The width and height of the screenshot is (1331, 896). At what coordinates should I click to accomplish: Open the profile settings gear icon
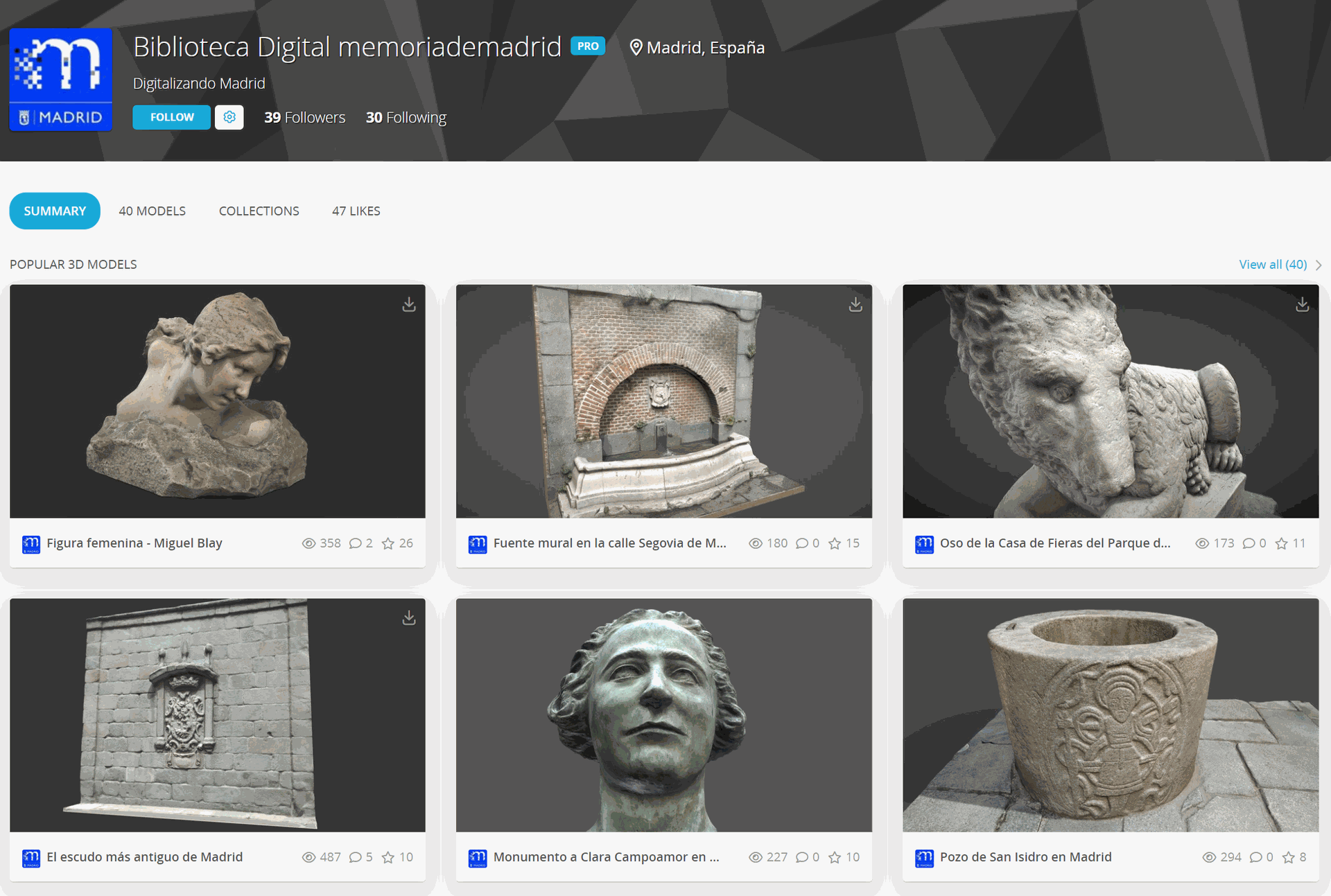[229, 117]
